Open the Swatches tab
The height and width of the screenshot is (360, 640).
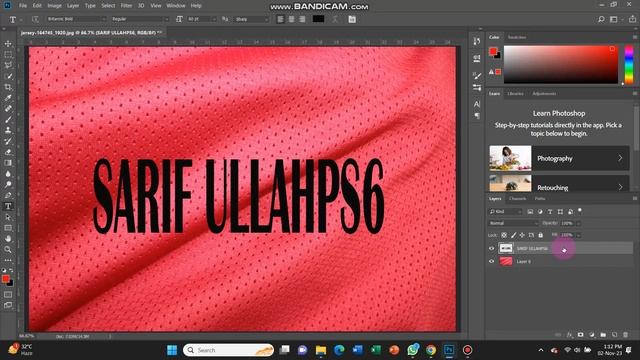(x=517, y=37)
